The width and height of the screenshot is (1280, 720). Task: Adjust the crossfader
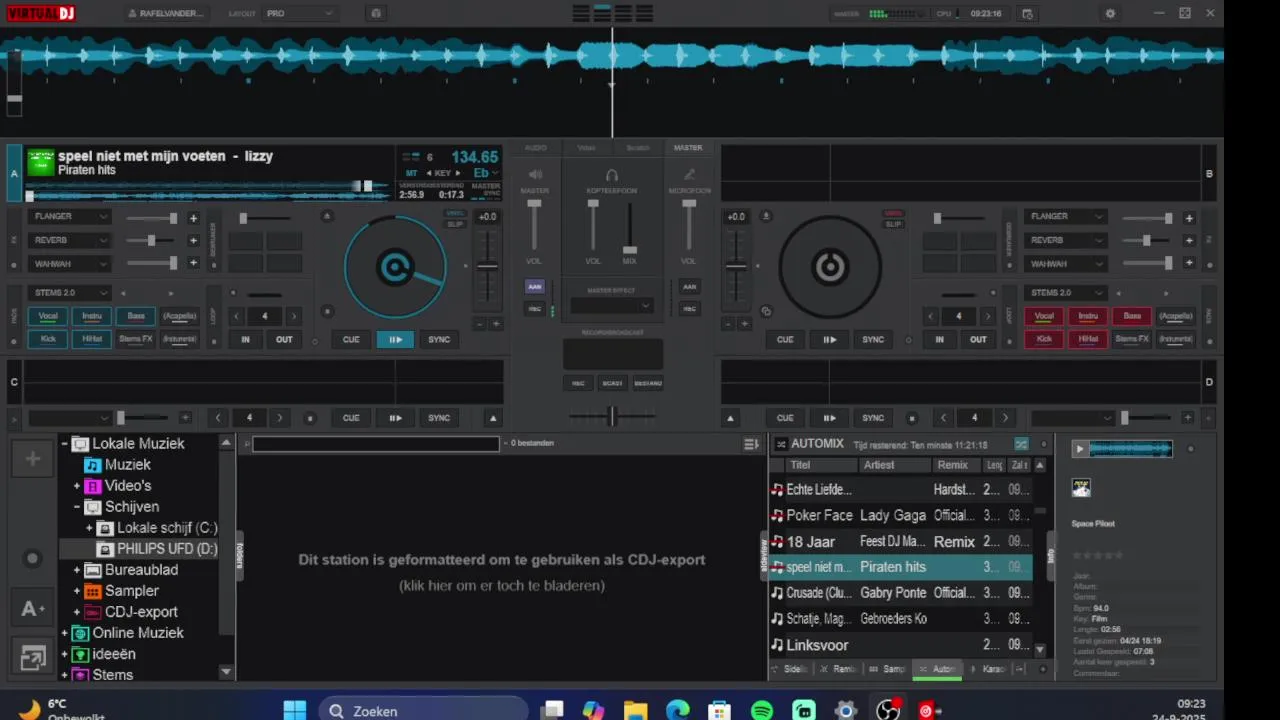612,416
